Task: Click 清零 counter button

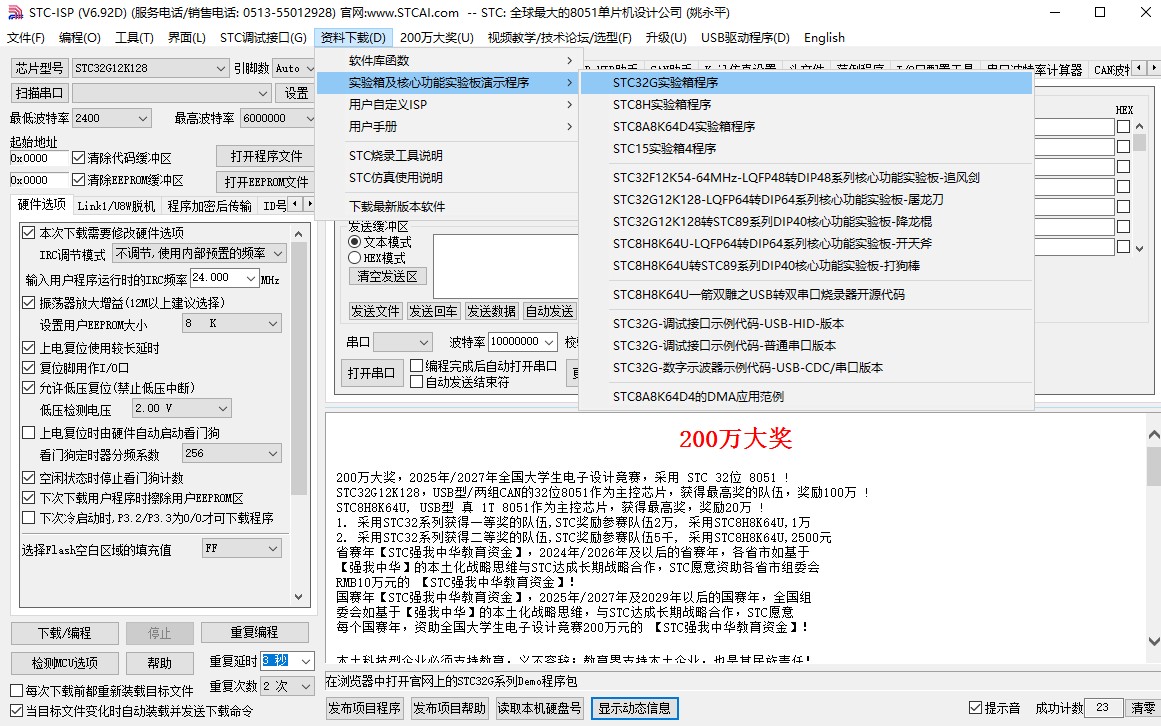Action: (x=1142, y=708)
